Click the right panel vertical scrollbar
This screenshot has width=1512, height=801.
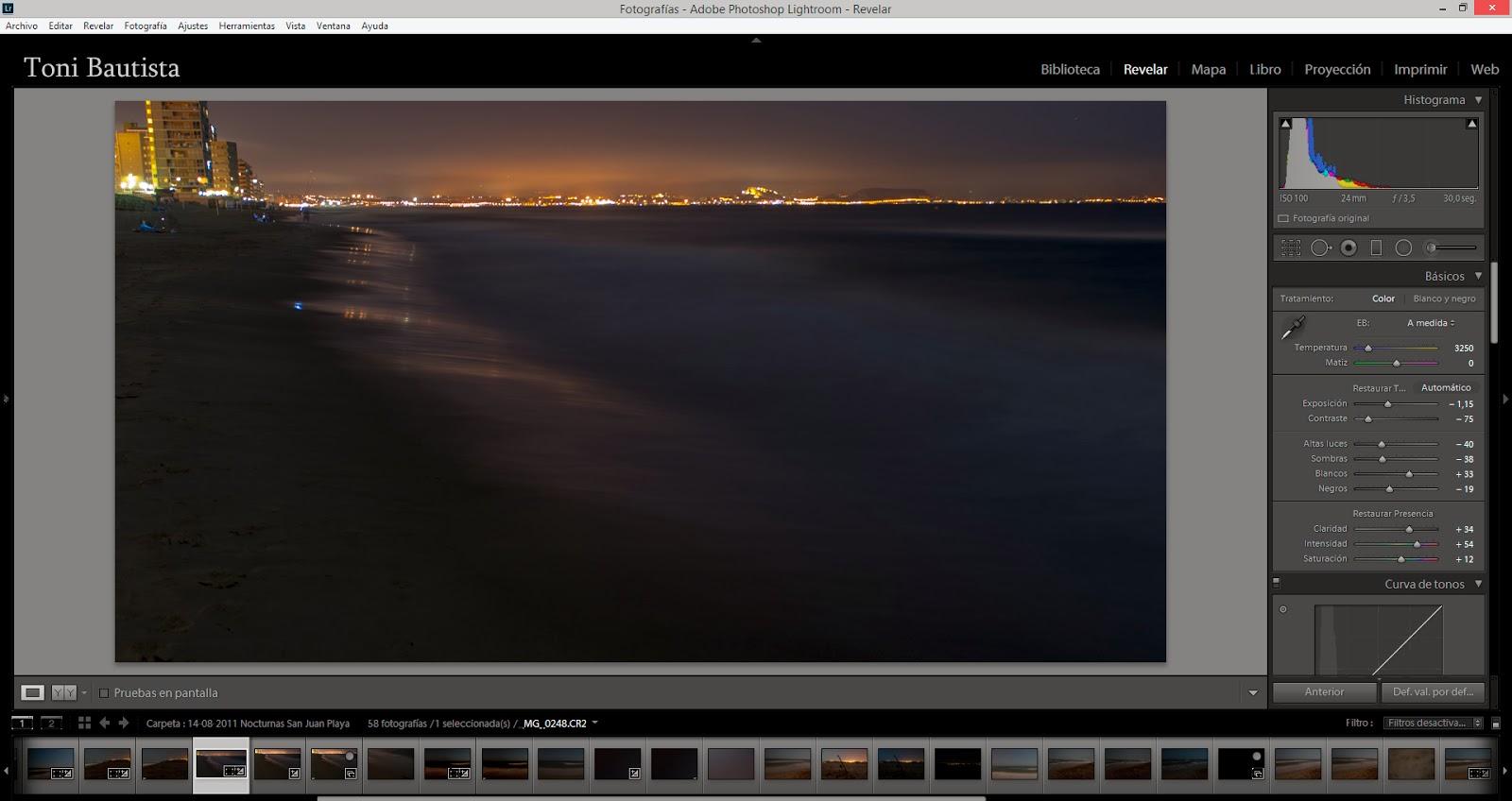(1494, 302)
